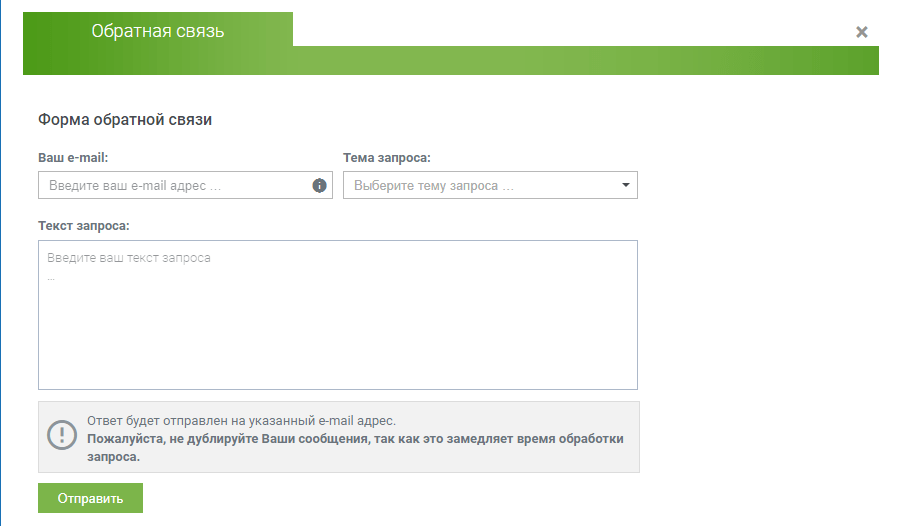Click the exclamation warning icon in notice
Viewport: 899px width, 526px height.
pos(62,435)
